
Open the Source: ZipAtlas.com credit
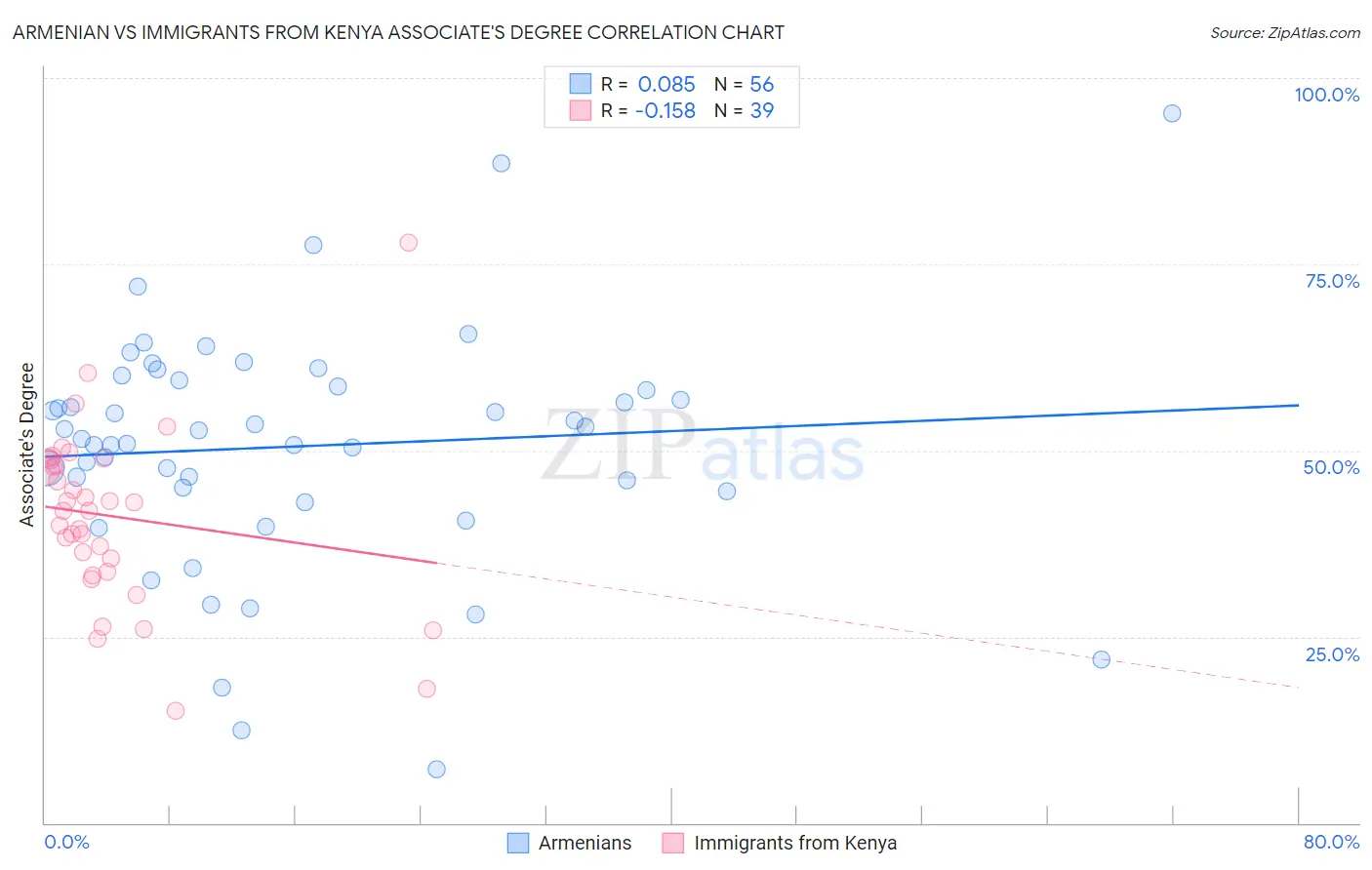coord(1285,32)
